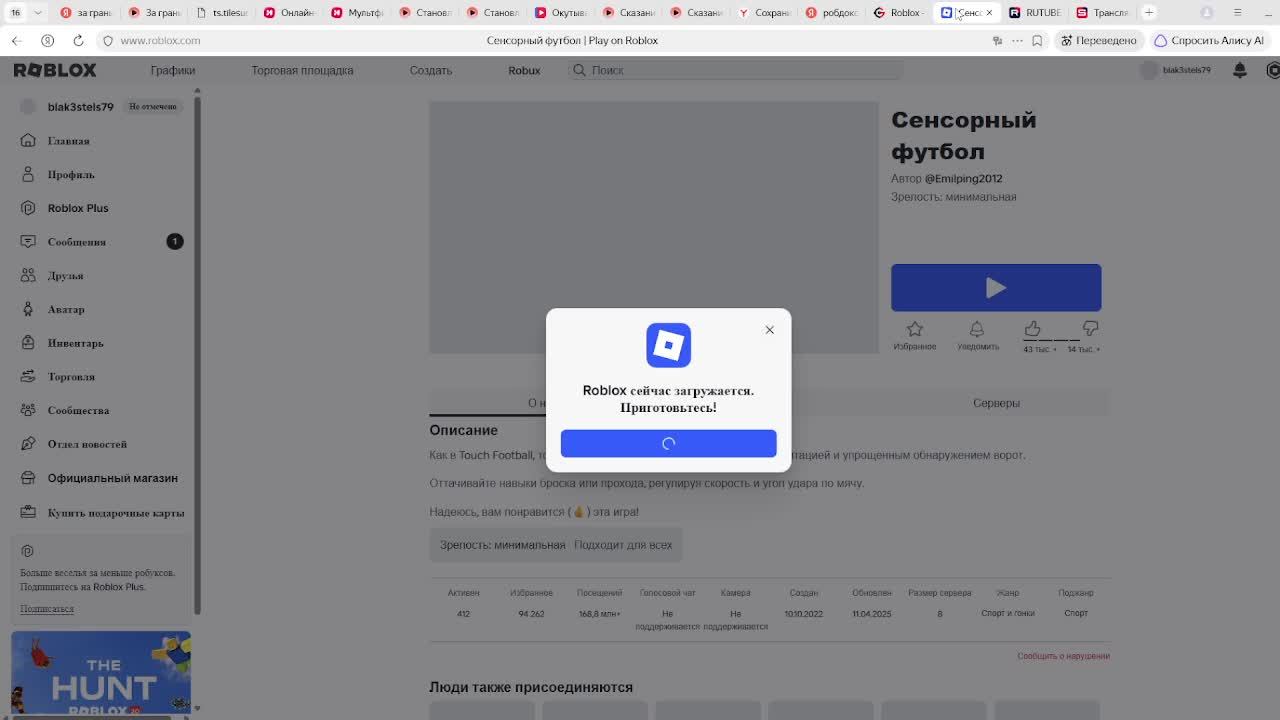Open Графики in the top navigation
The height and width of the screenshot is (720, 1280).
click(173, 70)
